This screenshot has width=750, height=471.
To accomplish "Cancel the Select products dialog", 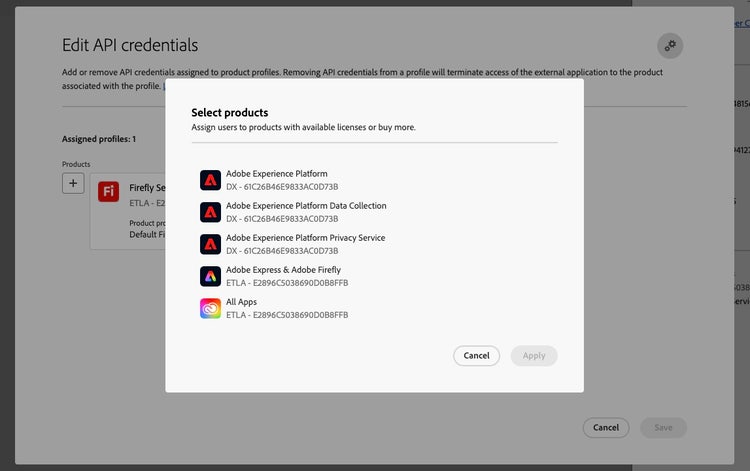I will click(476, 356).
